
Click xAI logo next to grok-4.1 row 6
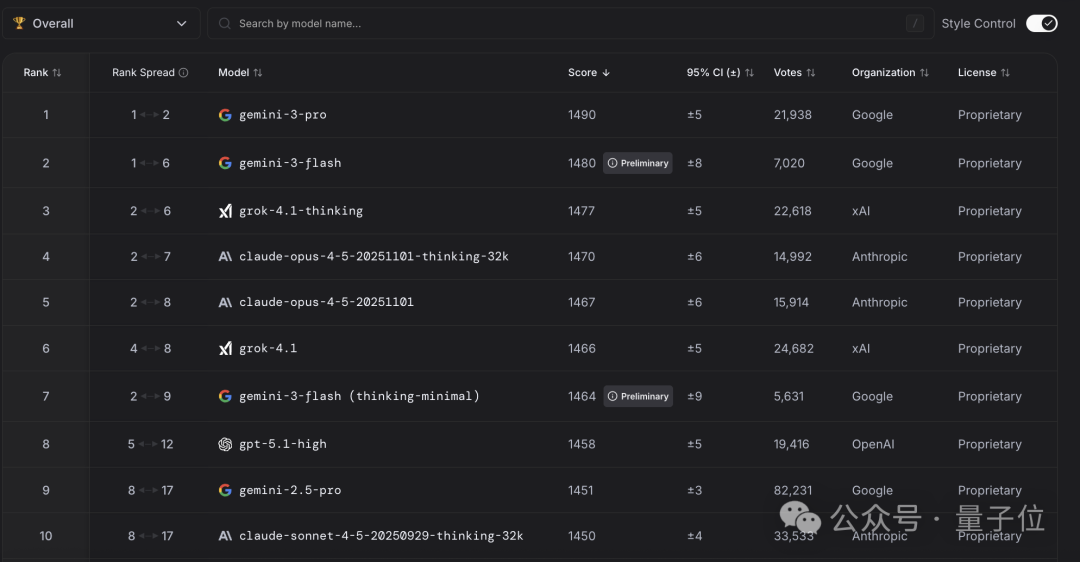point(225,348)
